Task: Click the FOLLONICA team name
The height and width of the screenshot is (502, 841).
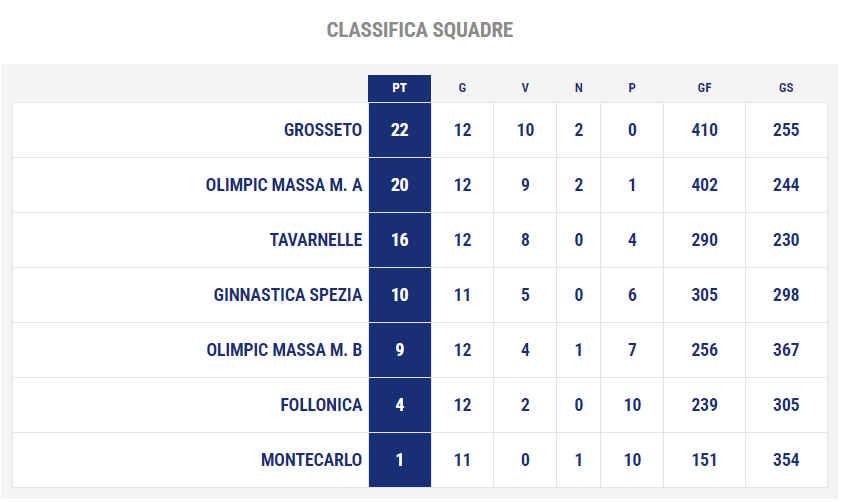Action: tap(321, 405)
